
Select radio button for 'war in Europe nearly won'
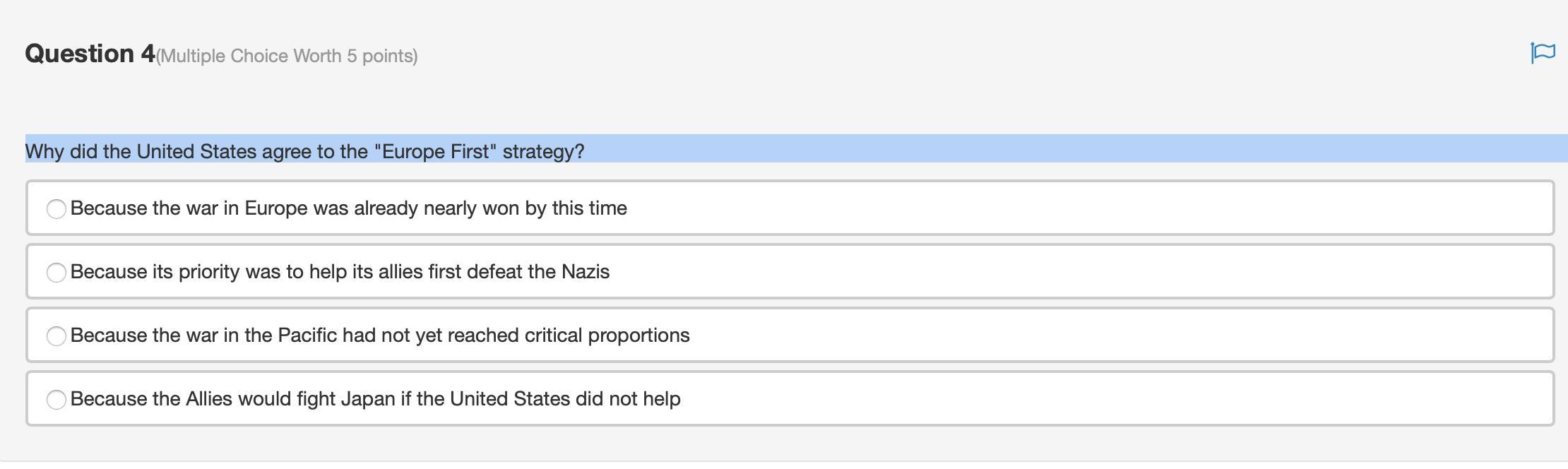[x=57, y=209]
